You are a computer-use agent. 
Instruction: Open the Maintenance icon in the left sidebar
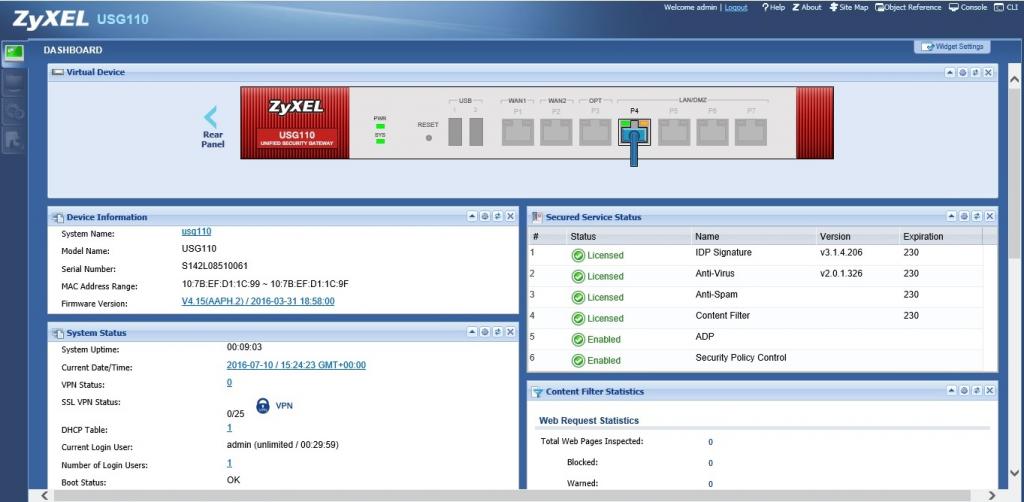(14, 140)
